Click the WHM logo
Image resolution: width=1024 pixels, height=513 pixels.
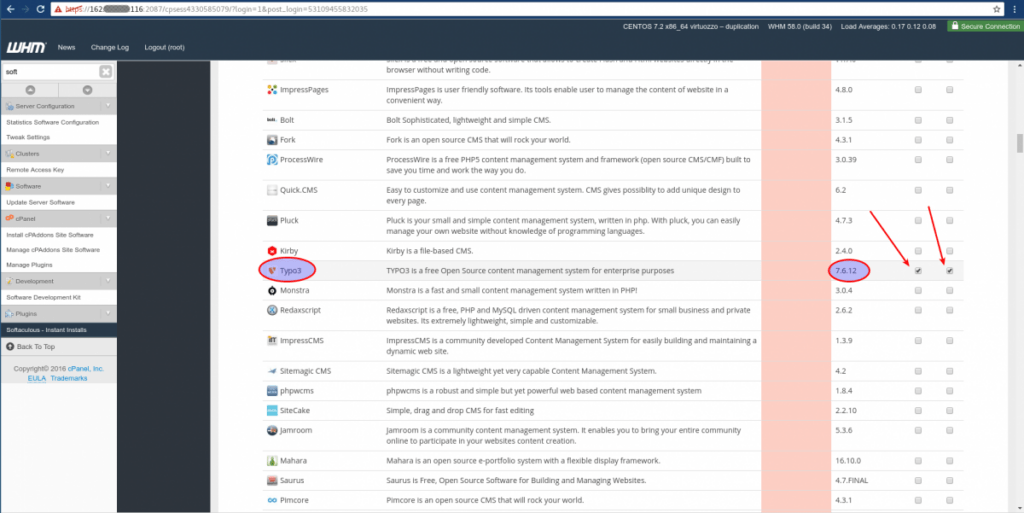(x=26, y=48)
